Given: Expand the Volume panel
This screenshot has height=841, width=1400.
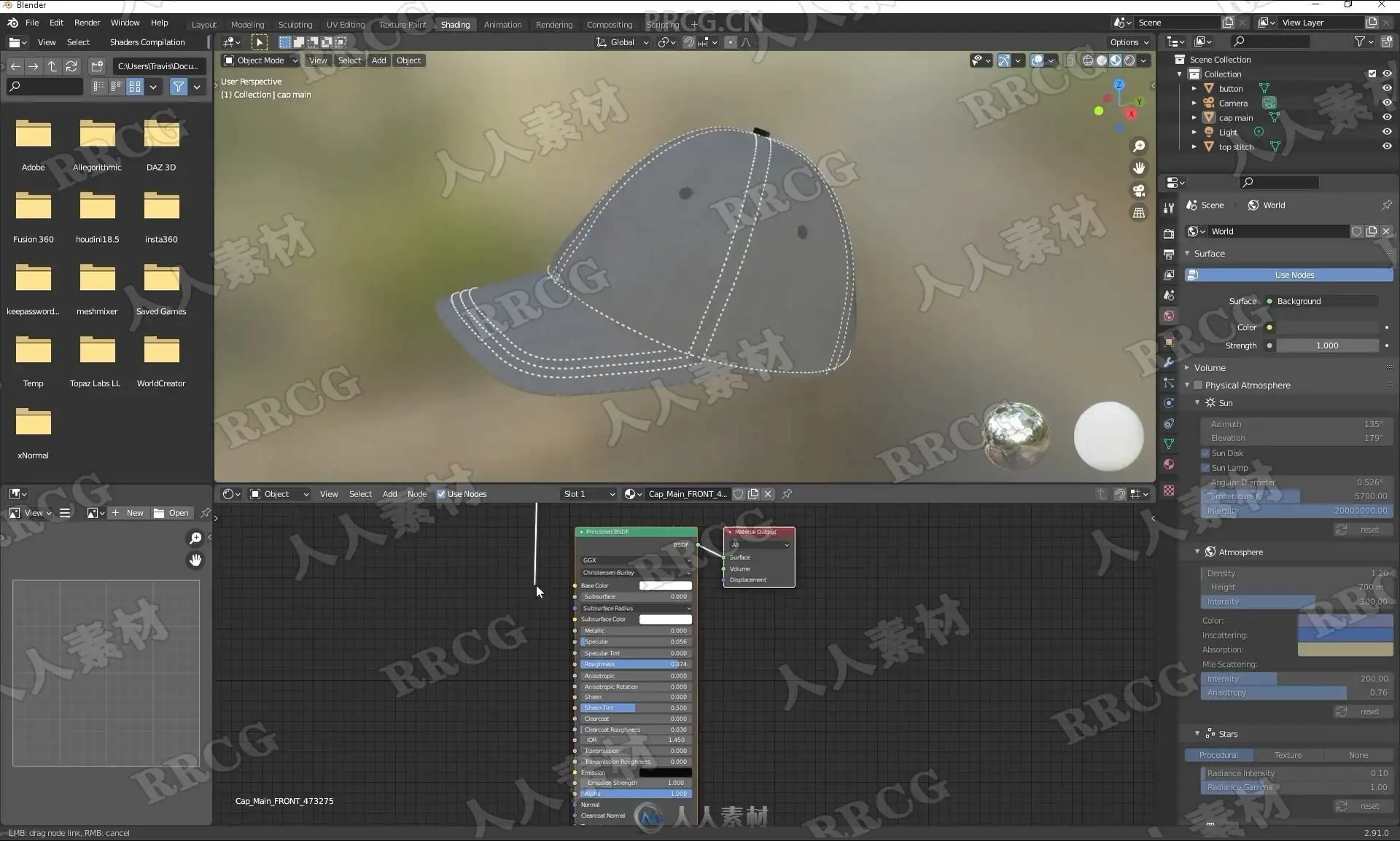Looking at the screenshot, I should click(x=1210, y=368).
